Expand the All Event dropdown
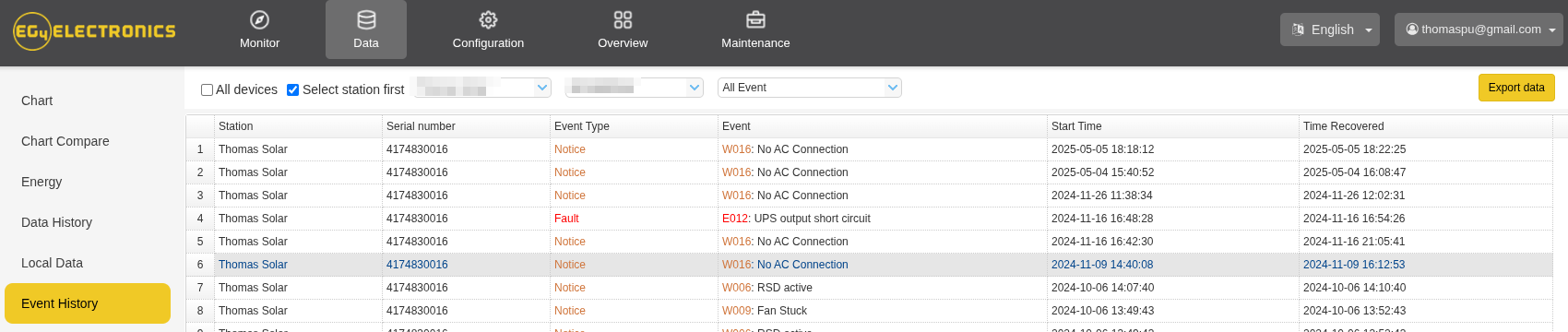Image resolution: width=1568 pixels, height=332 pixels. pos(809,88)
